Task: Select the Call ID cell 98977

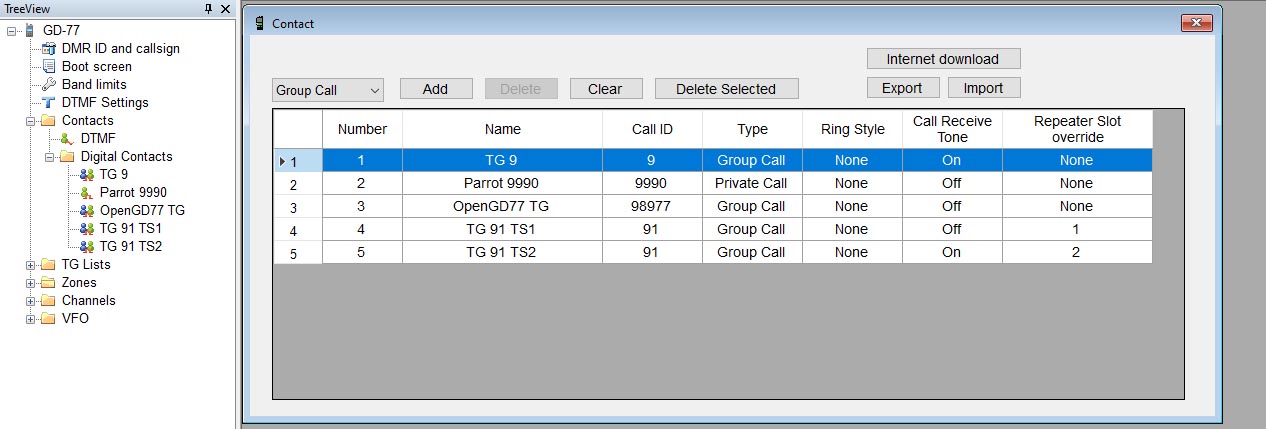Action: pyautogui.click(x=652, y=206)
